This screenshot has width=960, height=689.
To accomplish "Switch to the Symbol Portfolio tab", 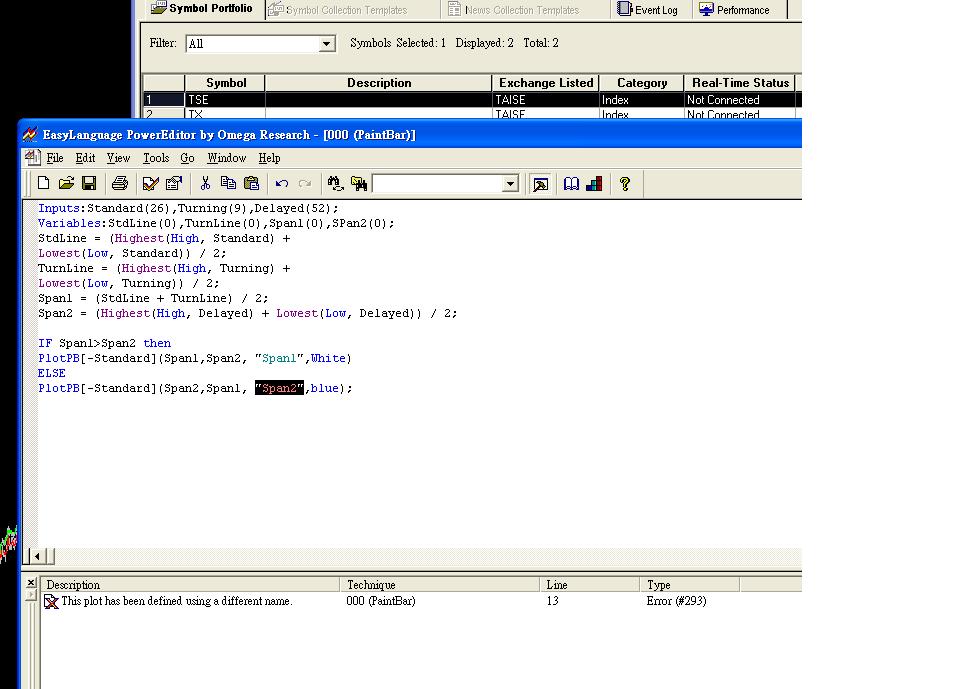I will 203,9.
